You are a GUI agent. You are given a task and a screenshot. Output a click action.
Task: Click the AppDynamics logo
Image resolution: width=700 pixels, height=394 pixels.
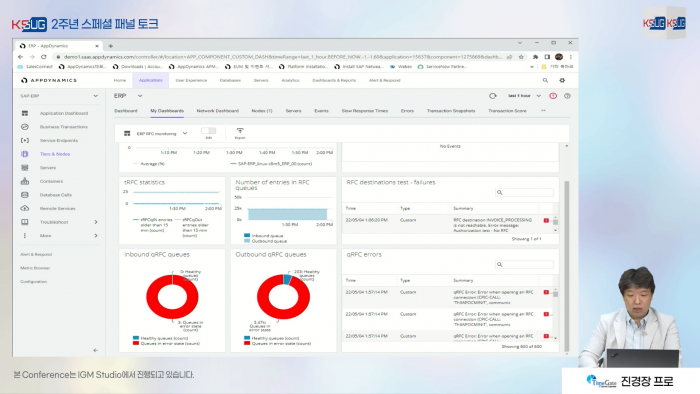(49, 80)
